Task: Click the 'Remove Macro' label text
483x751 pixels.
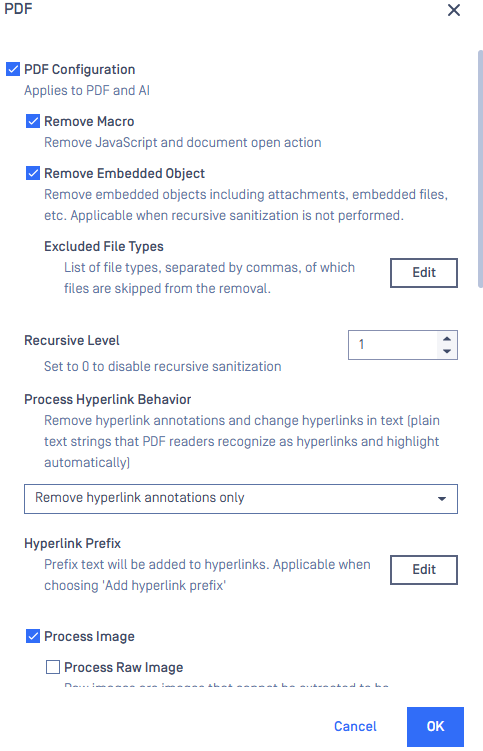Action: click(x=89, y=122)
